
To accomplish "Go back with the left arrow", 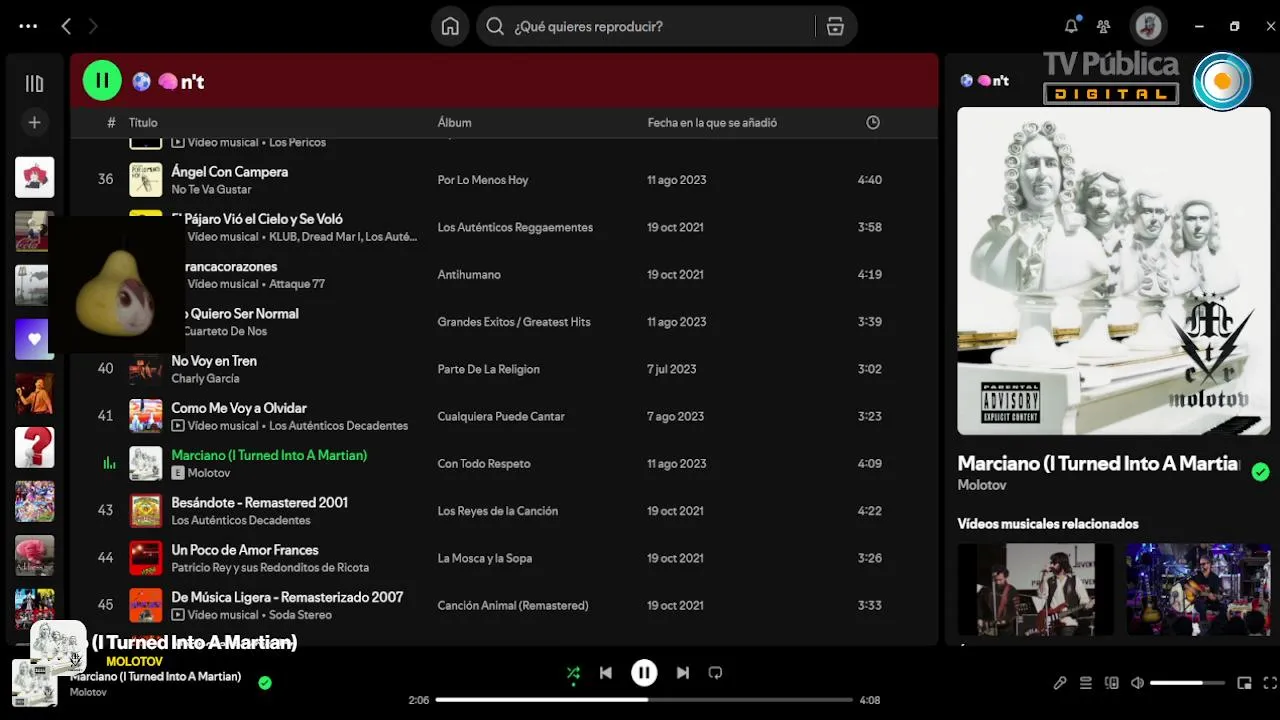I will pyautogui.click(x=66, y=27).
